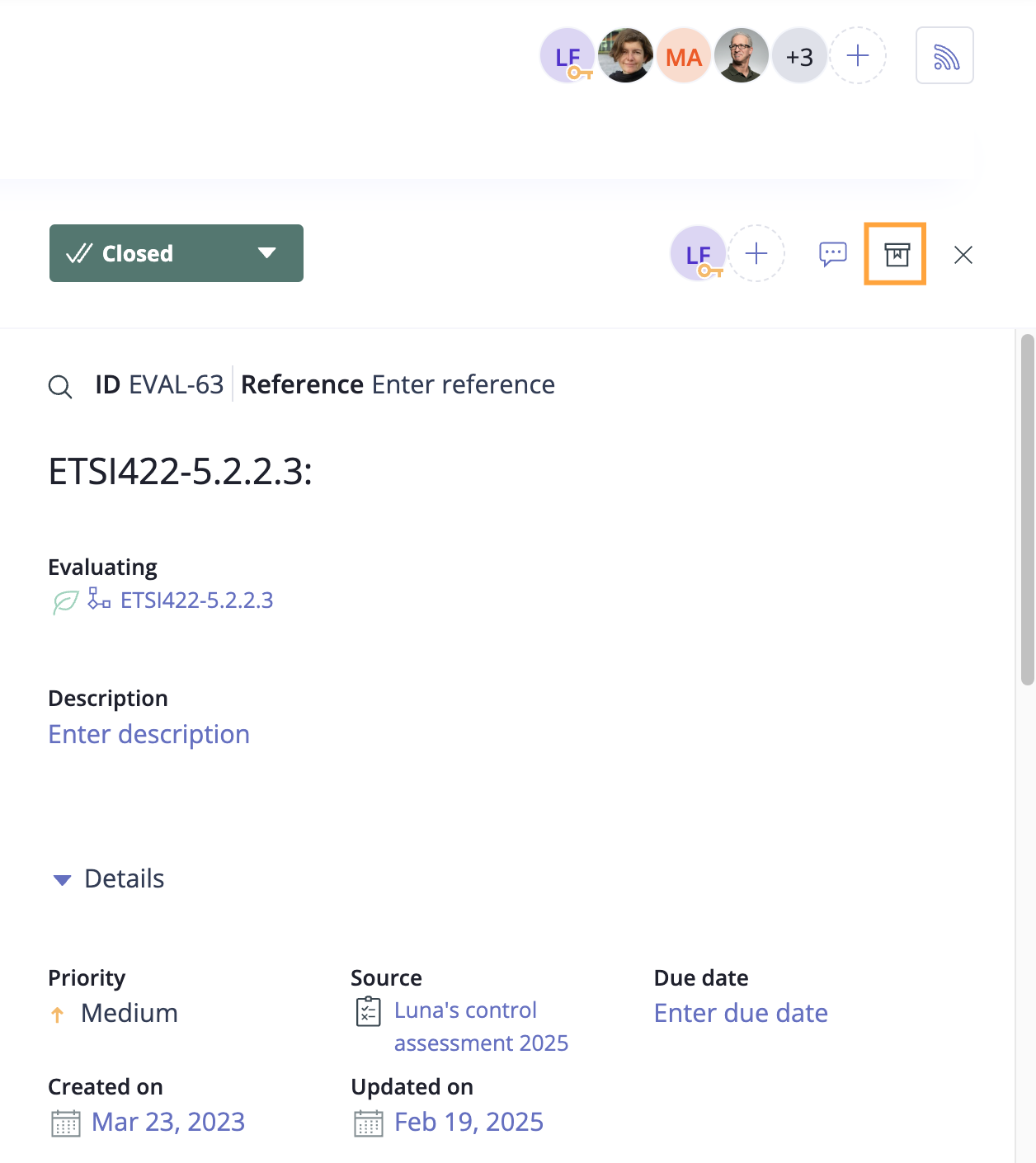Click the Updated on calendar icon
The width and height of the screenshot is (1036, 1163).
369,1123
